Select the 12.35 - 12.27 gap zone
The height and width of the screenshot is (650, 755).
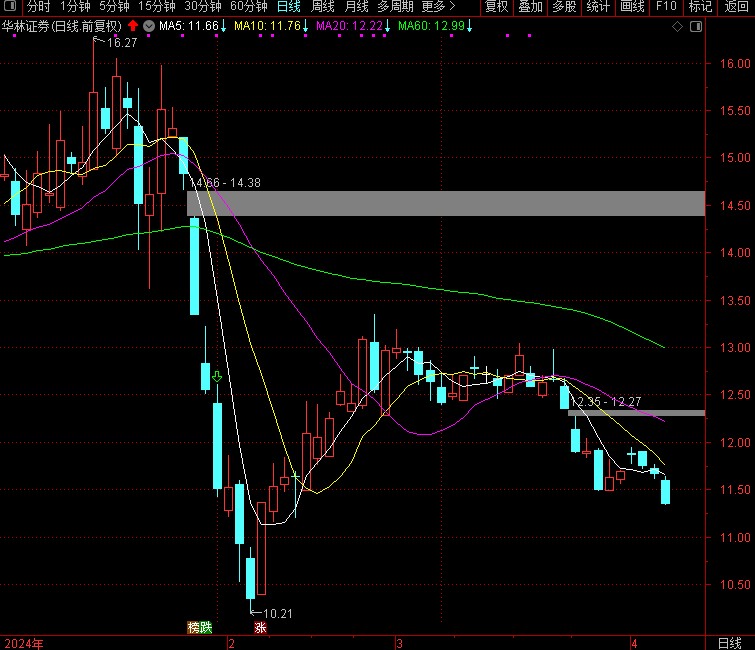[x=637, y=413]
